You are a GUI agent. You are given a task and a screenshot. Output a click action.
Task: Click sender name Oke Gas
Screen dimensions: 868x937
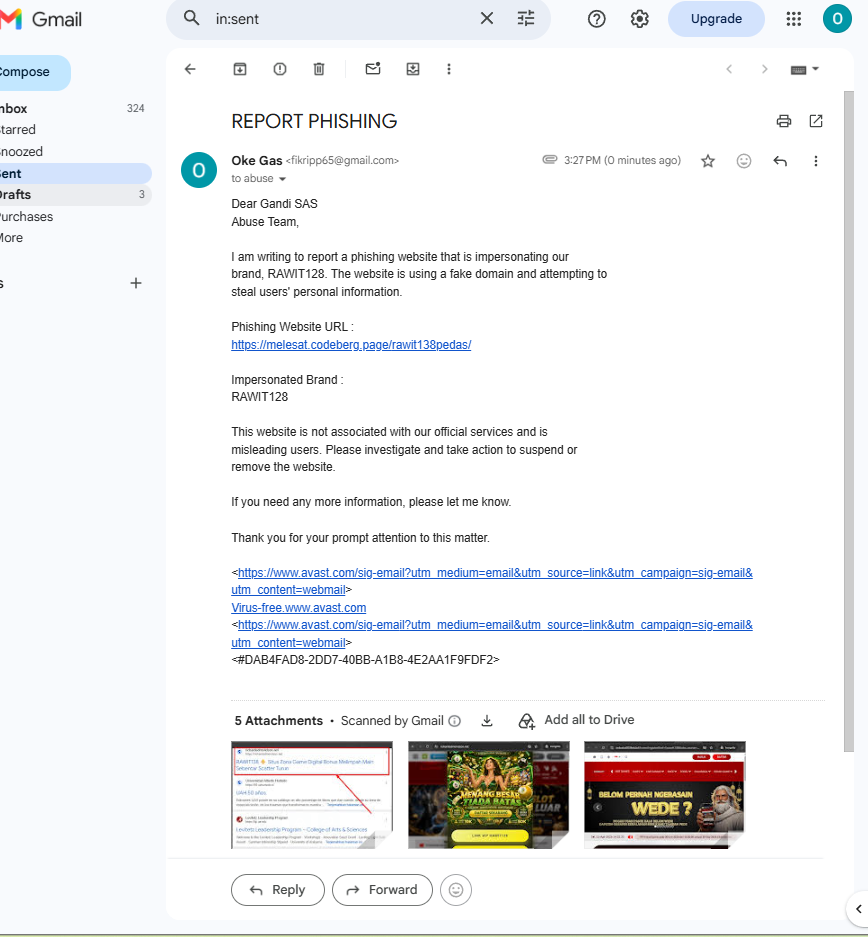pyautogui.click(x=256, y=161)
